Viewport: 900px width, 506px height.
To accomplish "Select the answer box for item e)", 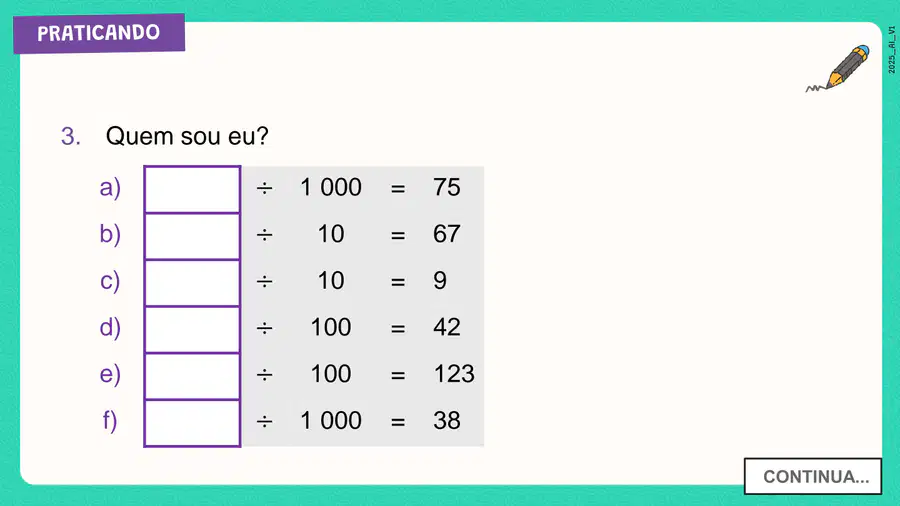I will click(x=192, y=376).
